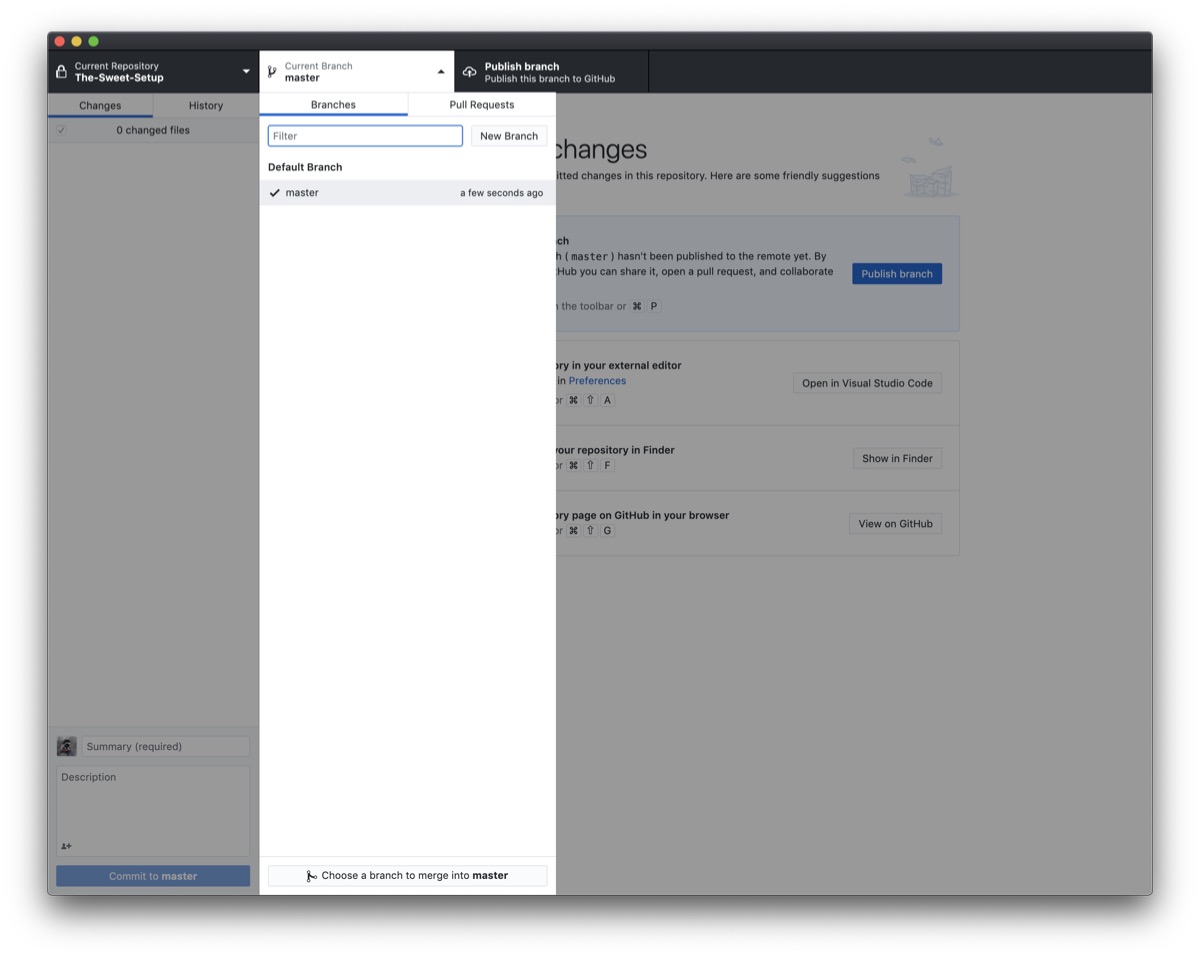Viewport: 1200px width, 958px height.
Task: Click the yellow minimize window button
Action: coord(76,41)
